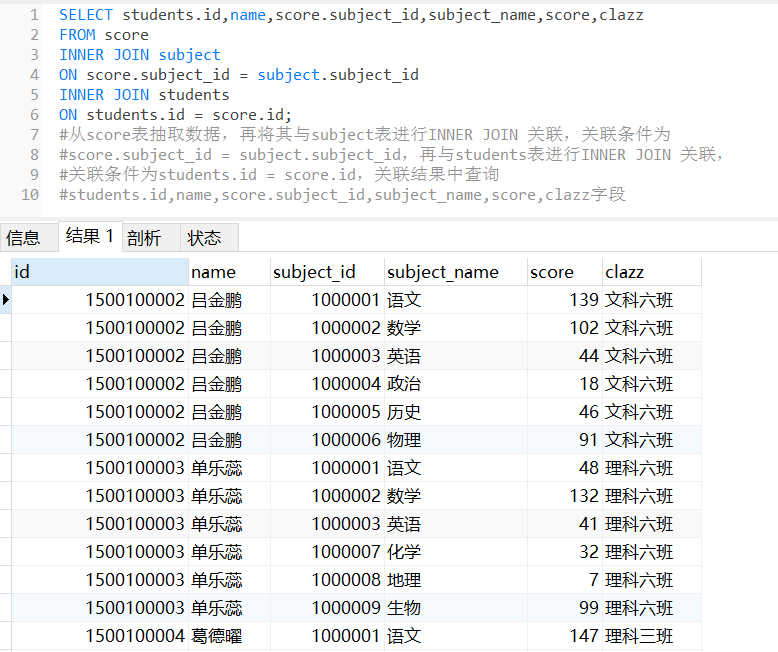Select score cell with value 18
The width and height of the screenshot is (778, 652).
point(565,384)
